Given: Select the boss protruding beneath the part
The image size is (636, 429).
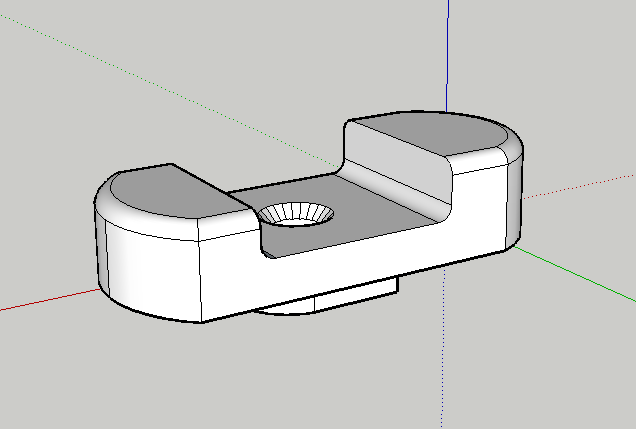Looking at the screenshot, I should [x=329, y=298].
